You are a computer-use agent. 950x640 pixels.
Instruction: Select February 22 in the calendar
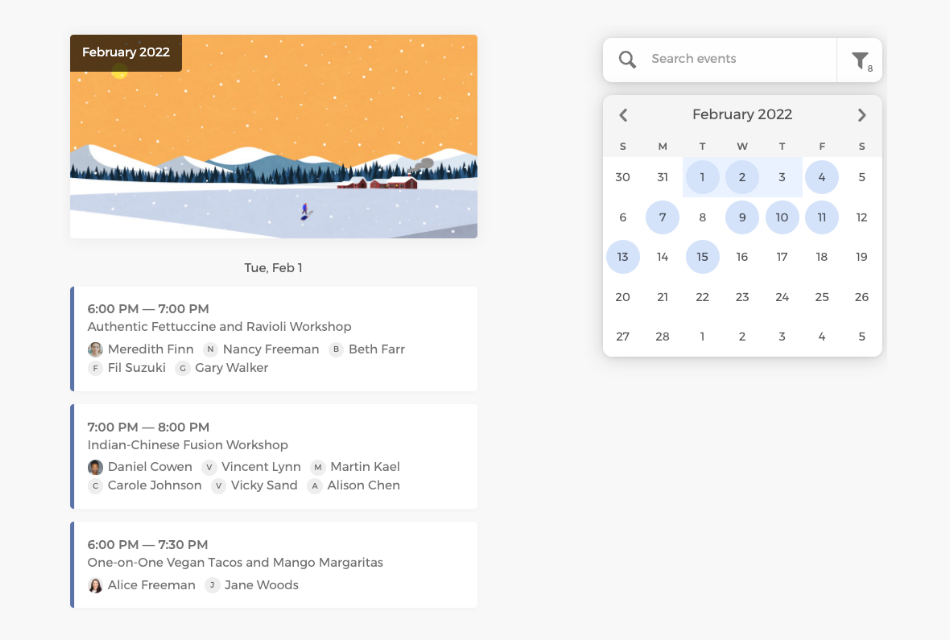click(x=702, y=297)
